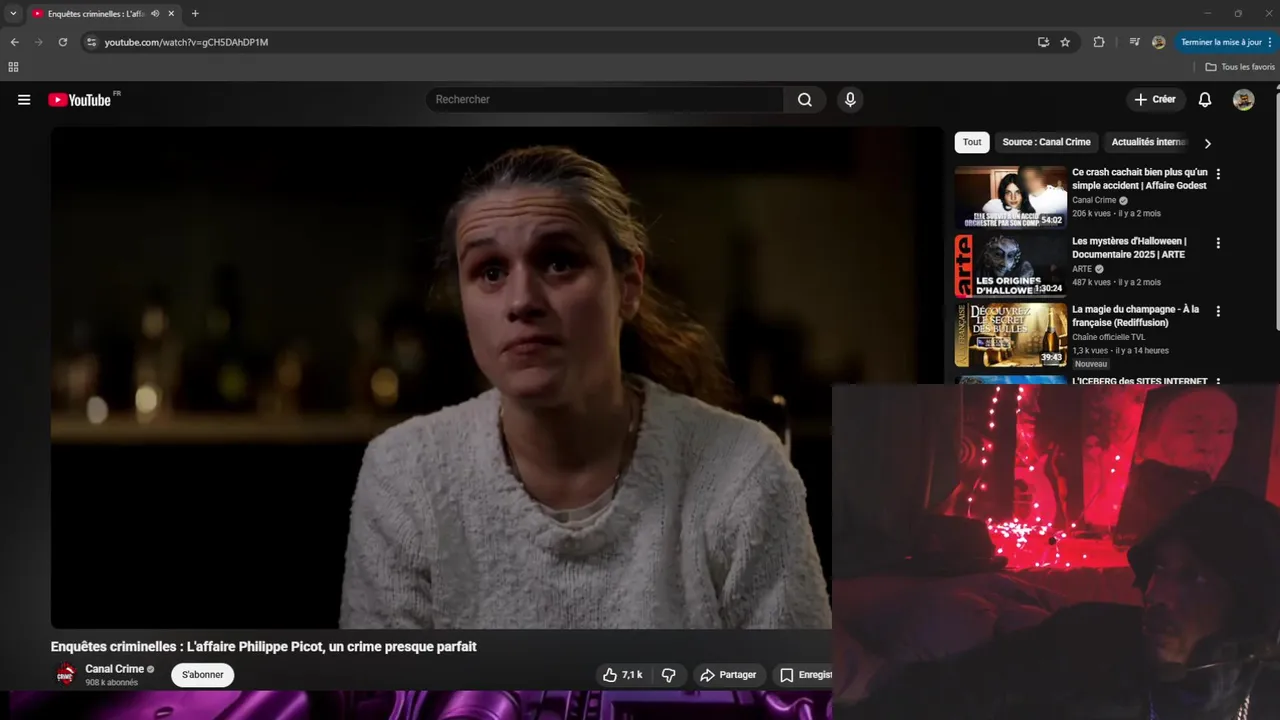
Task: Open the Canal Crime channel name link
Action: 114,669
